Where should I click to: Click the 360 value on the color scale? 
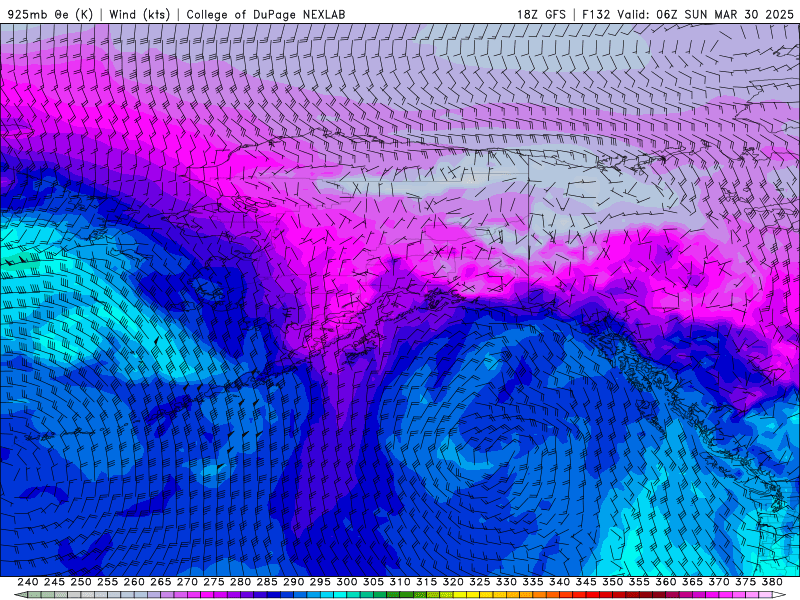[x=666, y=582]
